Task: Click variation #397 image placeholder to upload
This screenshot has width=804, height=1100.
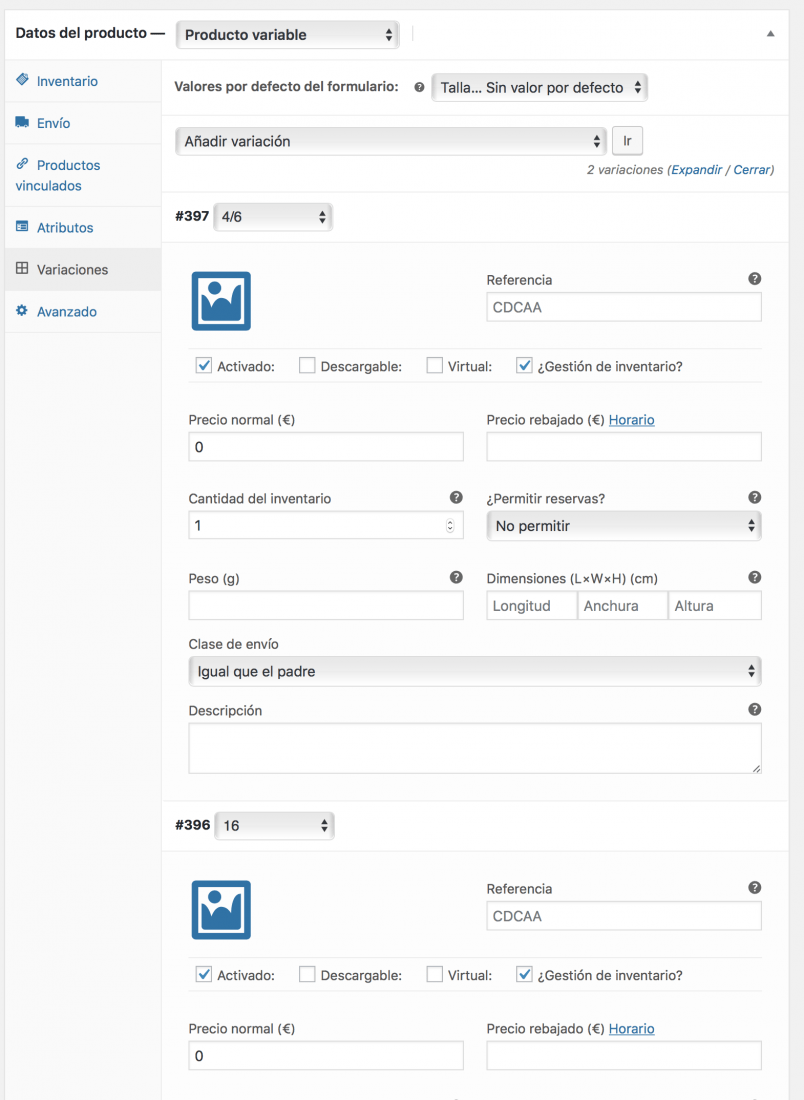Action: (221, 301)
